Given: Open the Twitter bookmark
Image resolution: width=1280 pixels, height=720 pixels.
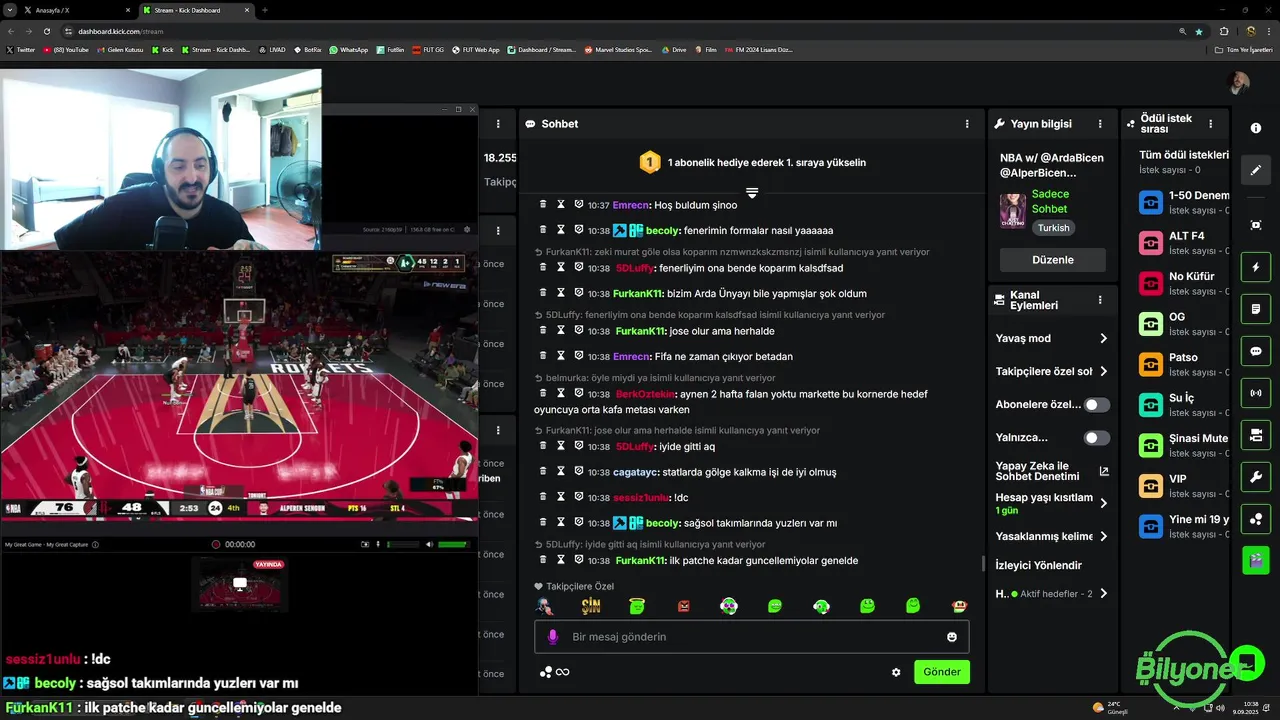Looking at the screenshot, I should 21,49.
